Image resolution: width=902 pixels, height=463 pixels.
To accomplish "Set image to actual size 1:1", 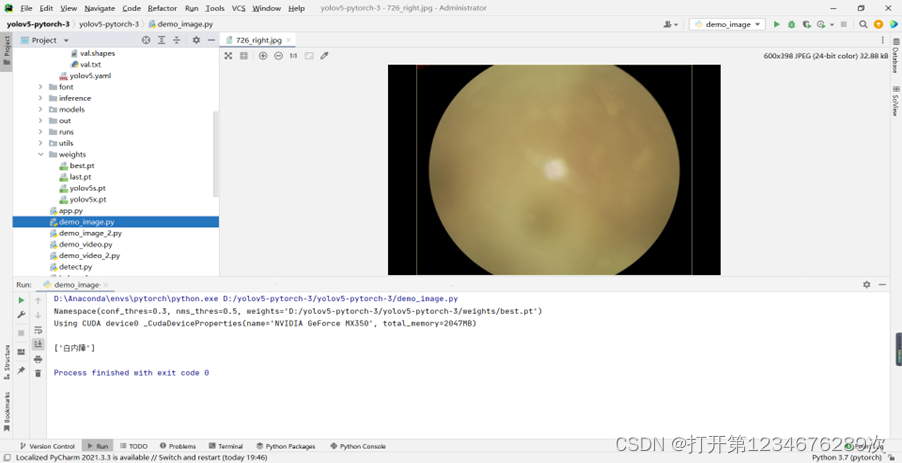I will pyautogui.click(x=293, y=56).
